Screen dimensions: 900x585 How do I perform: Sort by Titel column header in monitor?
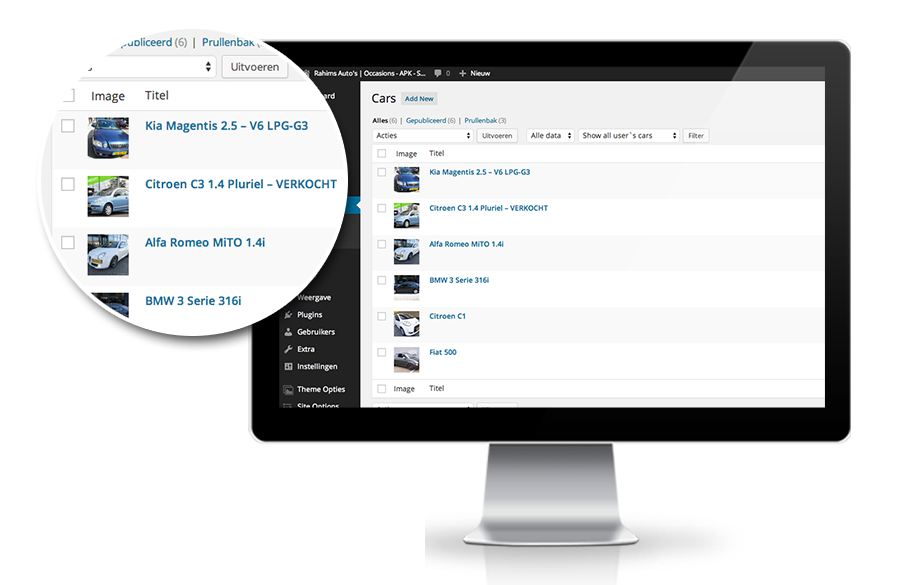[437, 153]
